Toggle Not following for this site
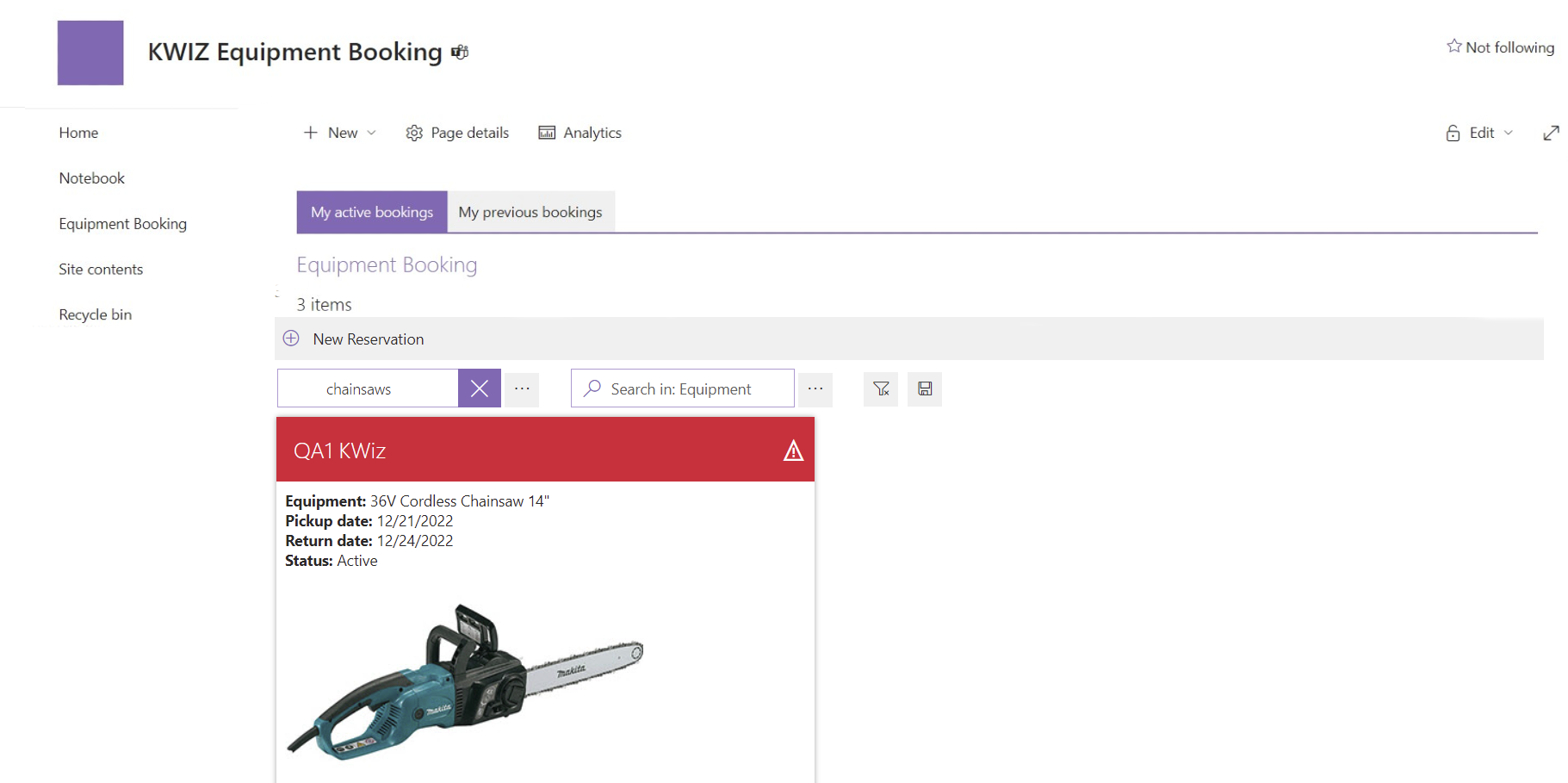This screenshot has width=1568, height=783. tap(1500, 47)
